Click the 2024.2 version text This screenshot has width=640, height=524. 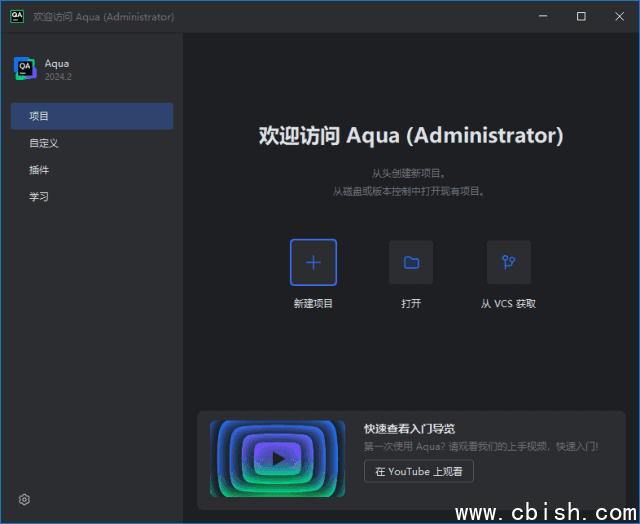click(58, 77)
